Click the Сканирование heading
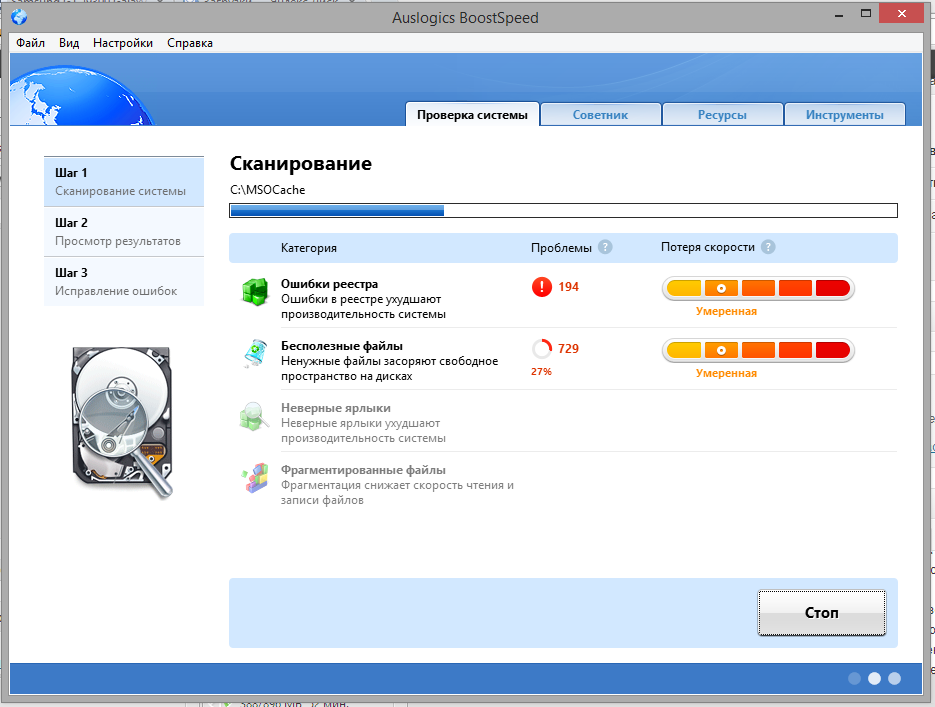The width and height of the screenshot is (935, 707). (301, 163)
